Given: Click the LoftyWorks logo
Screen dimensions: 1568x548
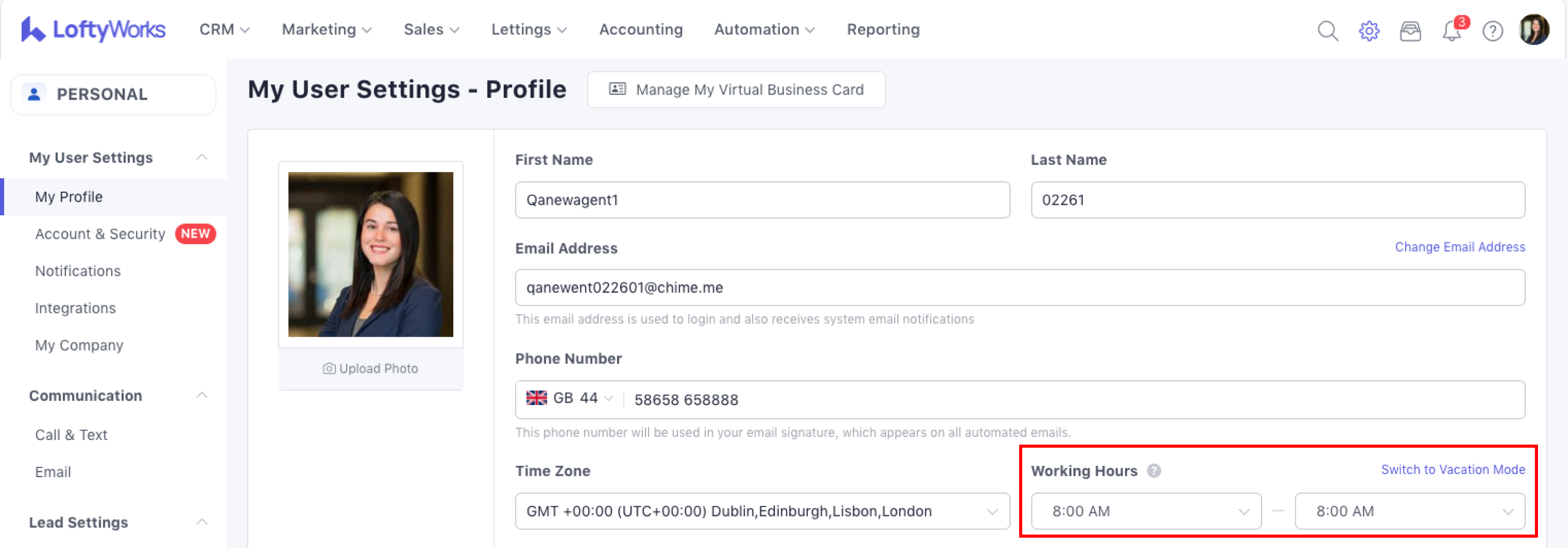Looking at the screenshot, I should [93, 29].
